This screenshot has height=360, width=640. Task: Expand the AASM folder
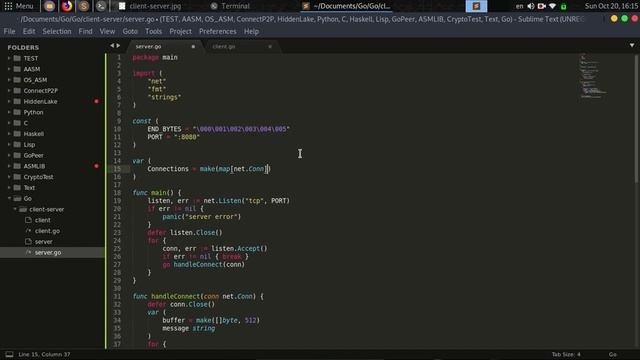pyautogui.click(x=9, y=69)
